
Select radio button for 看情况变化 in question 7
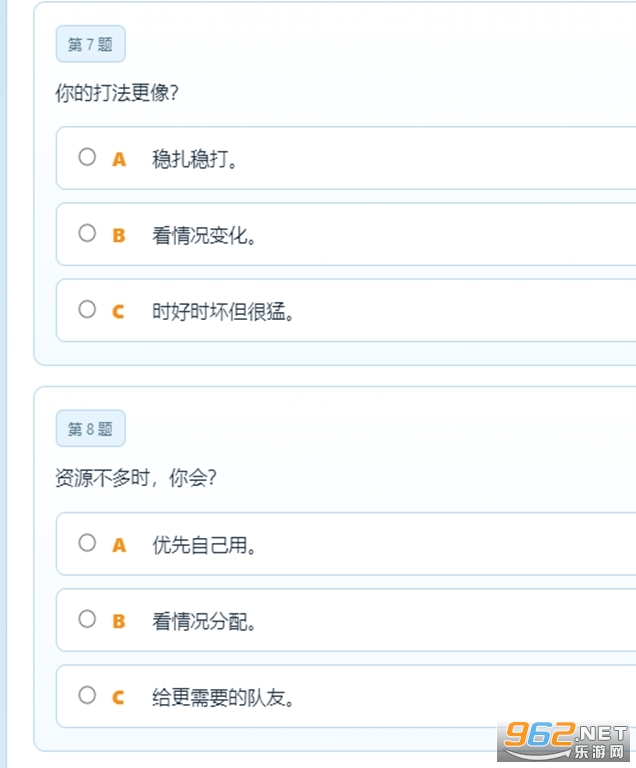point(87,233)
